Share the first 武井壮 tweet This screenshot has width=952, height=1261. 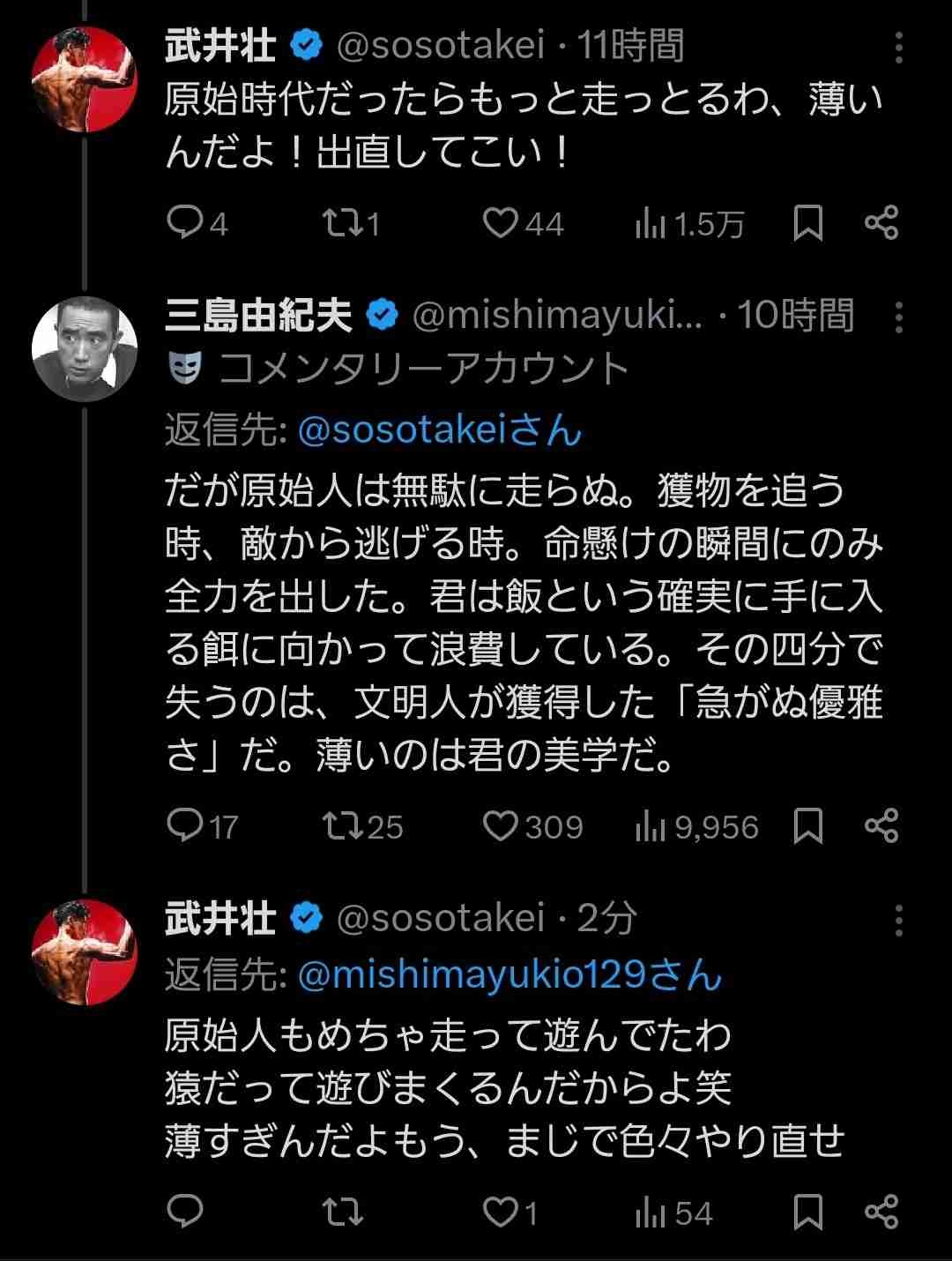point(881,223)
